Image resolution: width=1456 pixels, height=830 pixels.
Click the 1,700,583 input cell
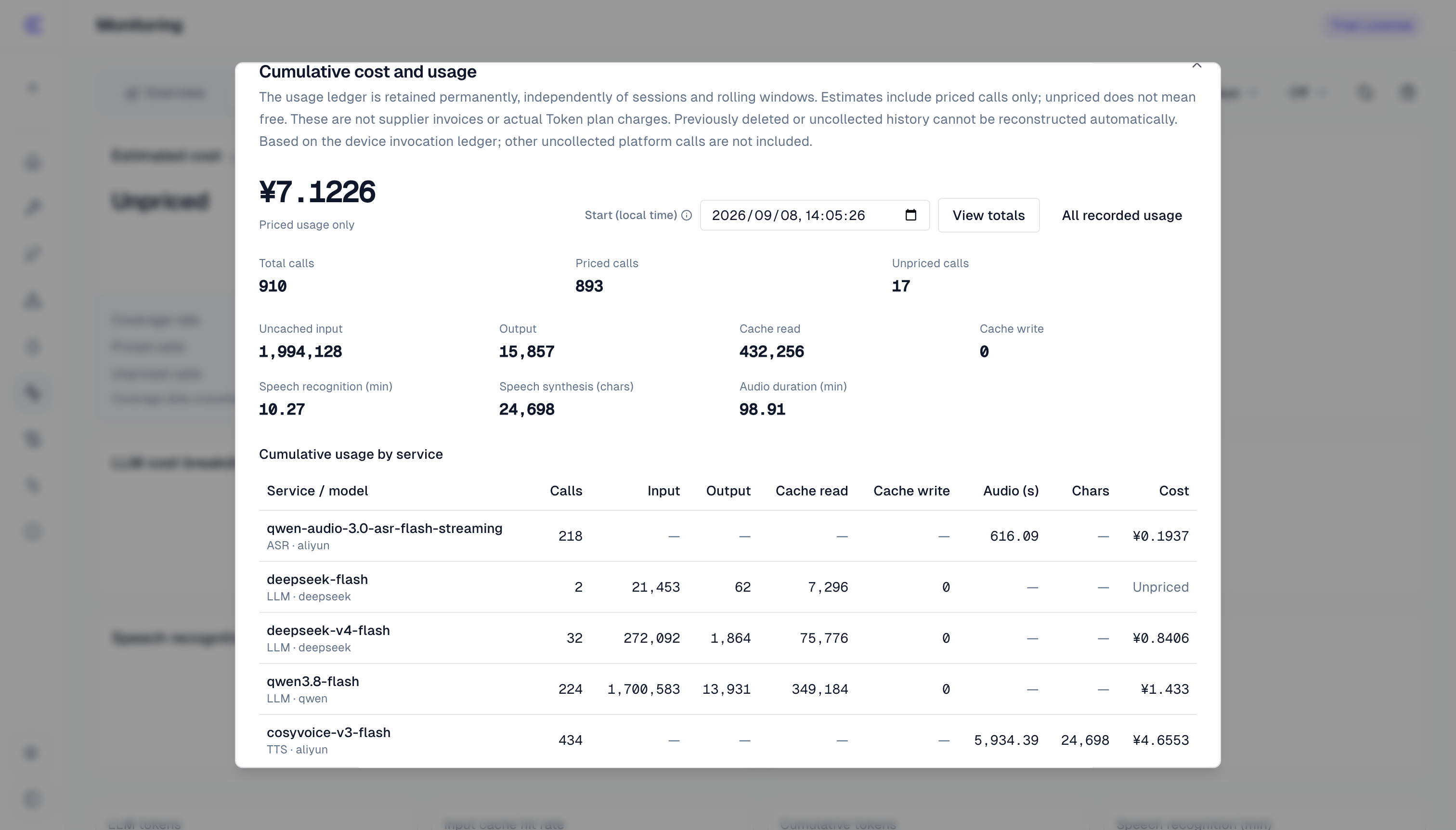643,689
